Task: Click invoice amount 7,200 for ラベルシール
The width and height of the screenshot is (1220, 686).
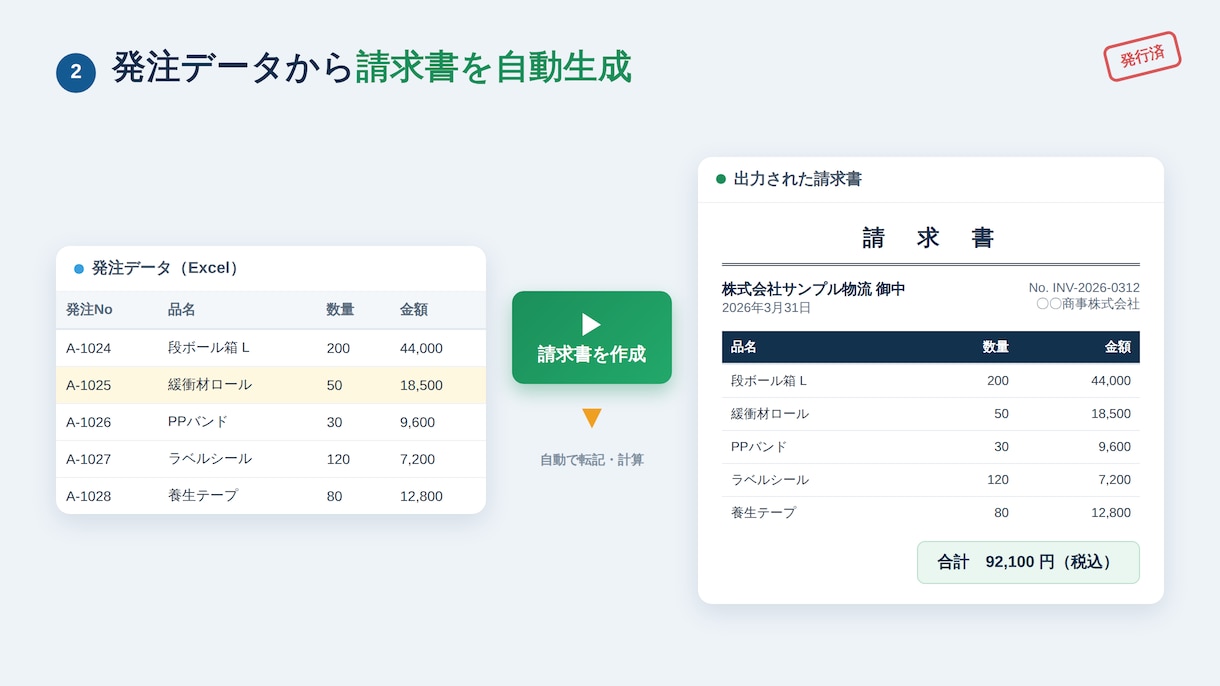Action: coord(1114,480)
